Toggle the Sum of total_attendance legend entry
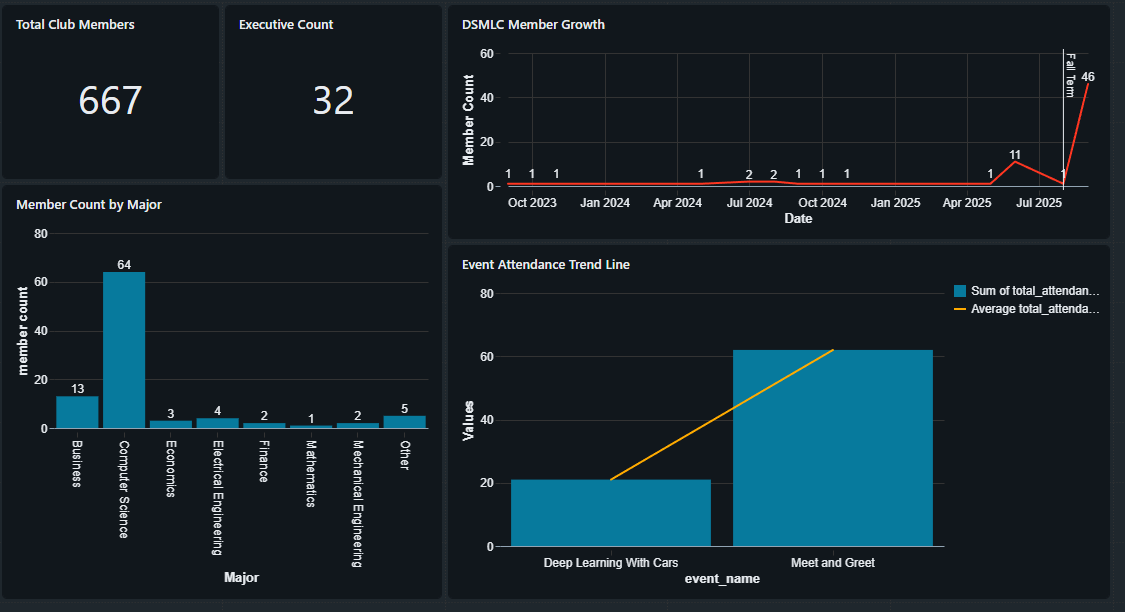The image size is (1125, 612). pyautogui.click(x=1032, y=291)
